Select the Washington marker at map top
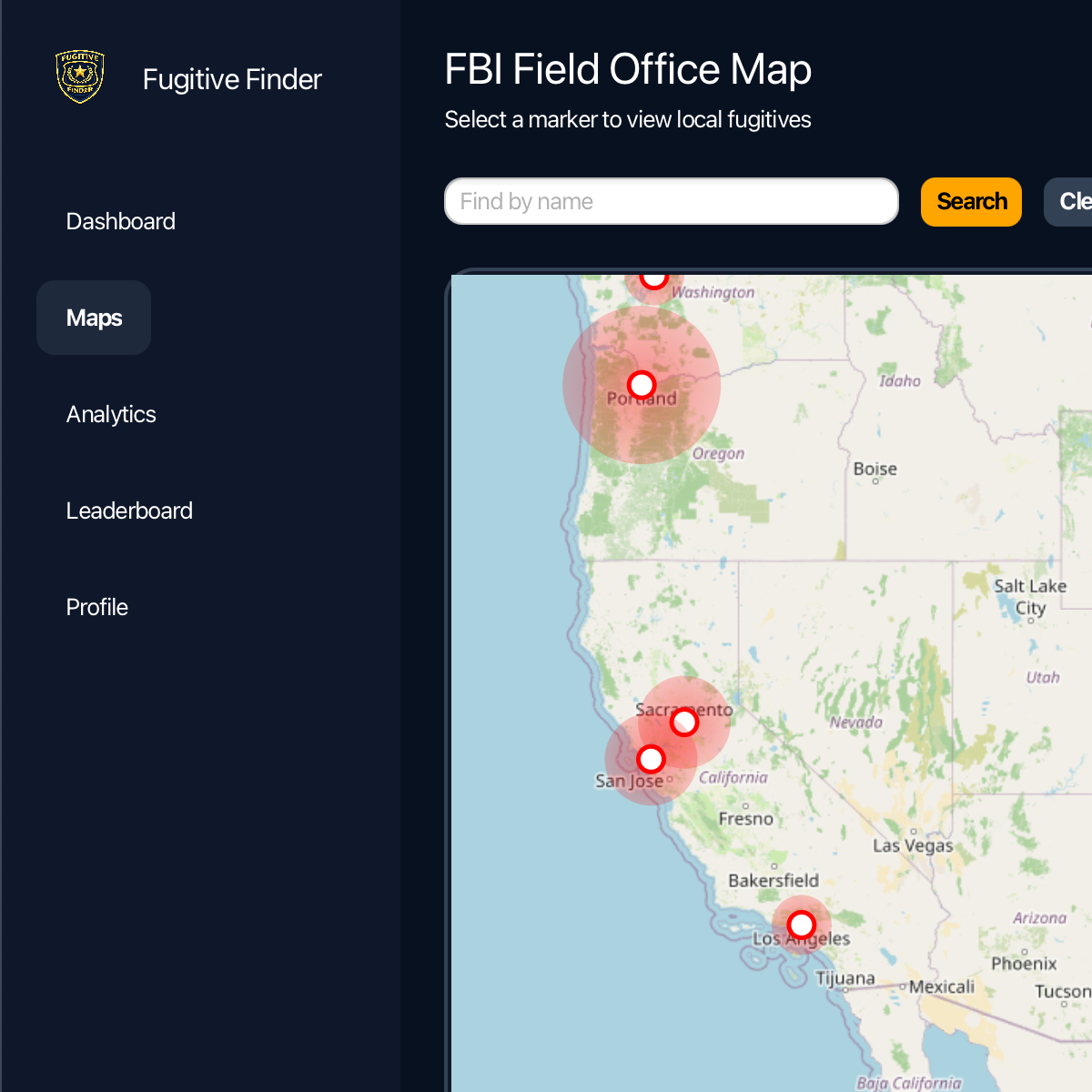This screenshot has height=1092, width=1092. 653,280
